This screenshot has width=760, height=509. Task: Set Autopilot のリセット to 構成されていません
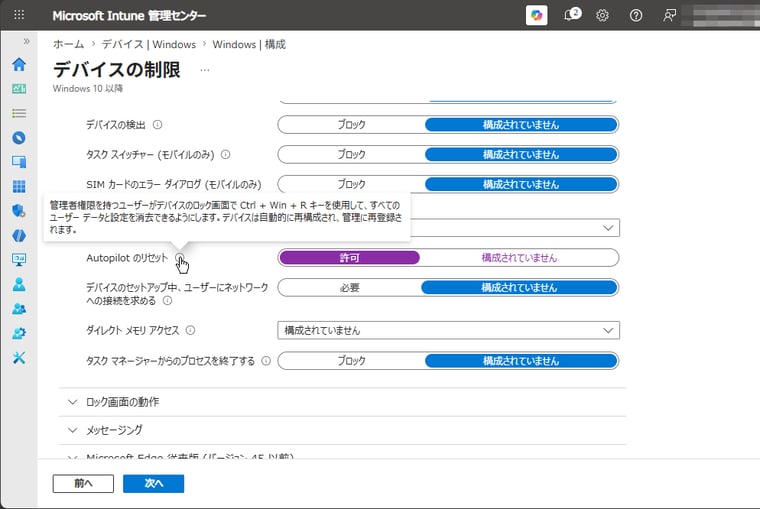(519, 258)
